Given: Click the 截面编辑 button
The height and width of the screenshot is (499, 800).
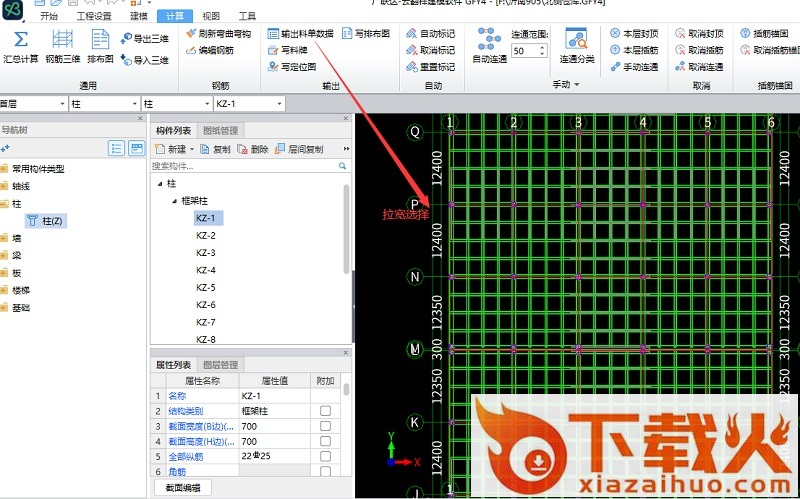Looking at the screenshot, I should (x=182, y=487).
